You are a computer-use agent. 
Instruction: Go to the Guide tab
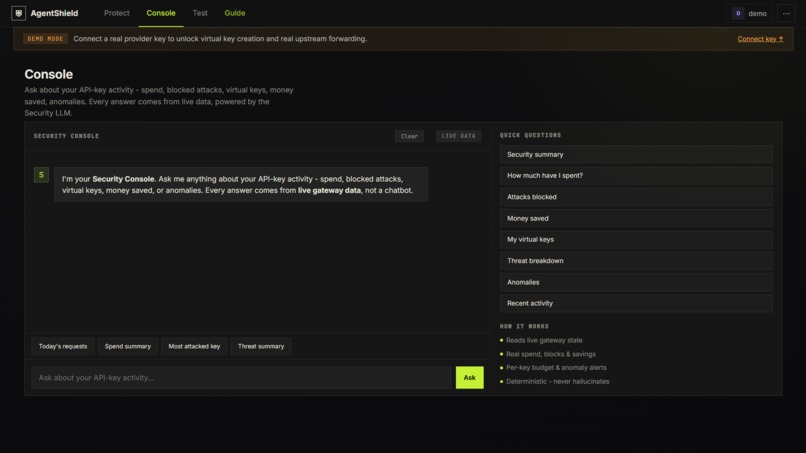click(x=234, y=13)
